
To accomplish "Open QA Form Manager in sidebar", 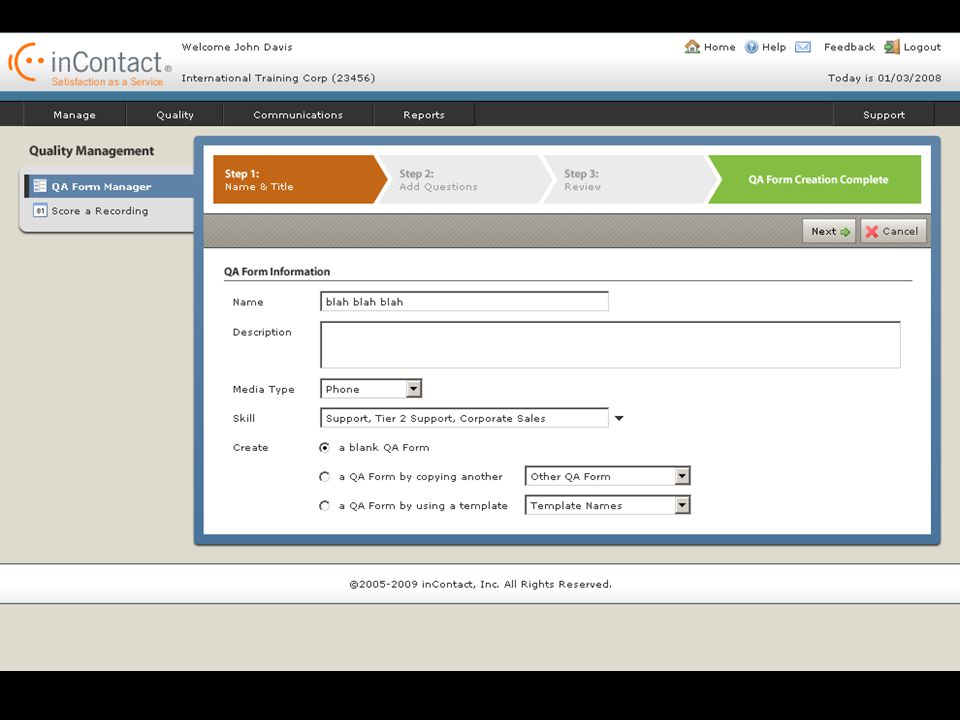I will (x=109, y=186).
